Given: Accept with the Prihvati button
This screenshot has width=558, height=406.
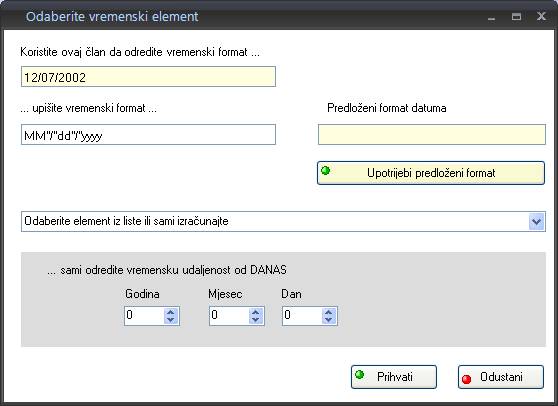Looking at the screenshot, I should tap(394, 377).
